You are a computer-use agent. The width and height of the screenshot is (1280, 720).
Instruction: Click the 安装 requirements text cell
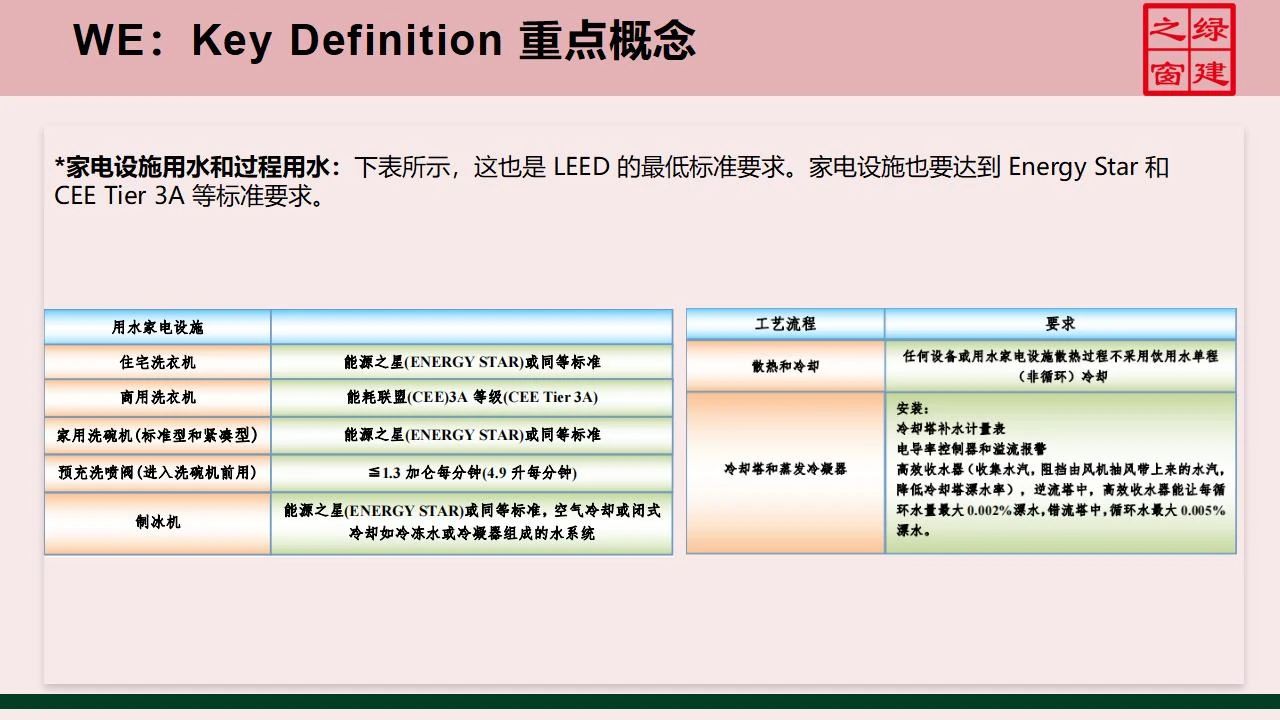[1060, 467]
